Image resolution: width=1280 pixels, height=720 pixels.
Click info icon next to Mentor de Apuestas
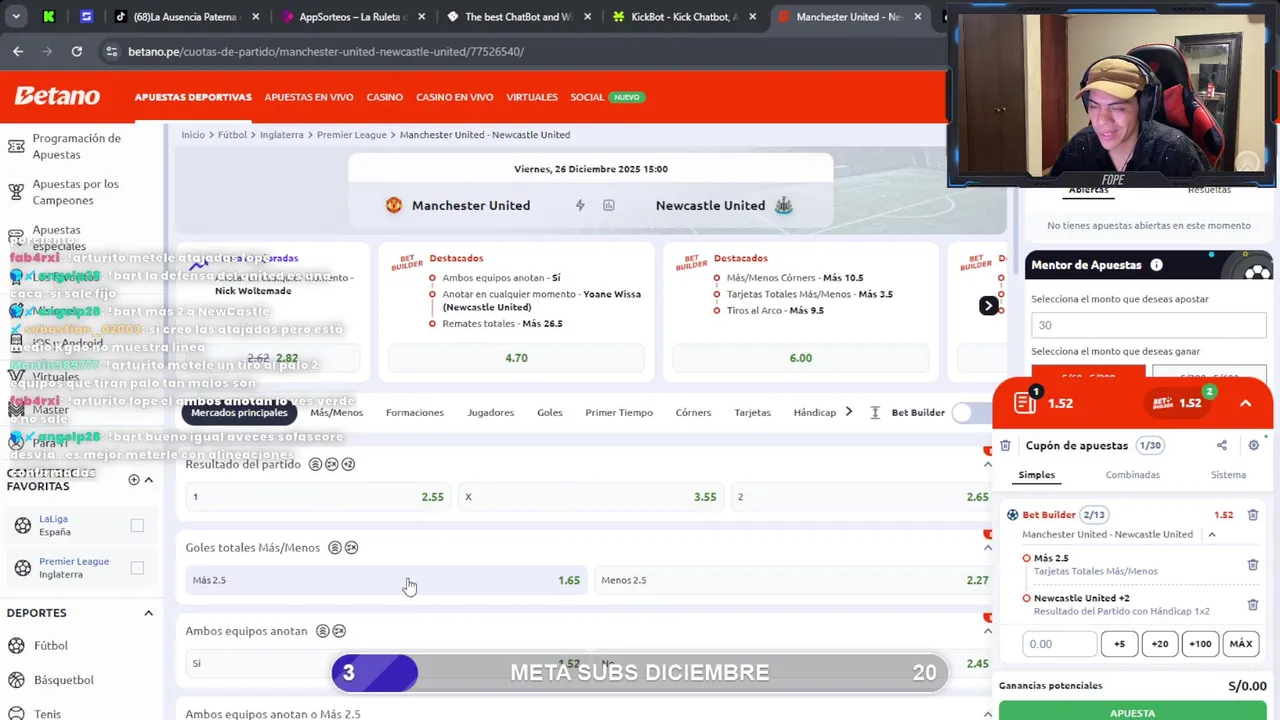pyautogui.click(x=1156, y=265)
